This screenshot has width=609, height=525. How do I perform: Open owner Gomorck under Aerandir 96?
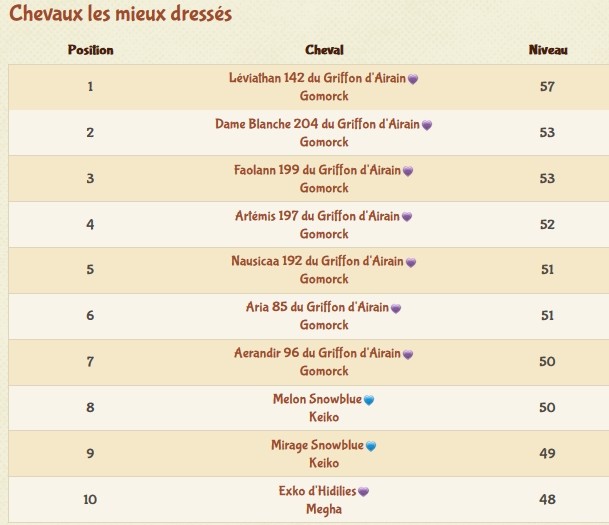click(324, 371)
